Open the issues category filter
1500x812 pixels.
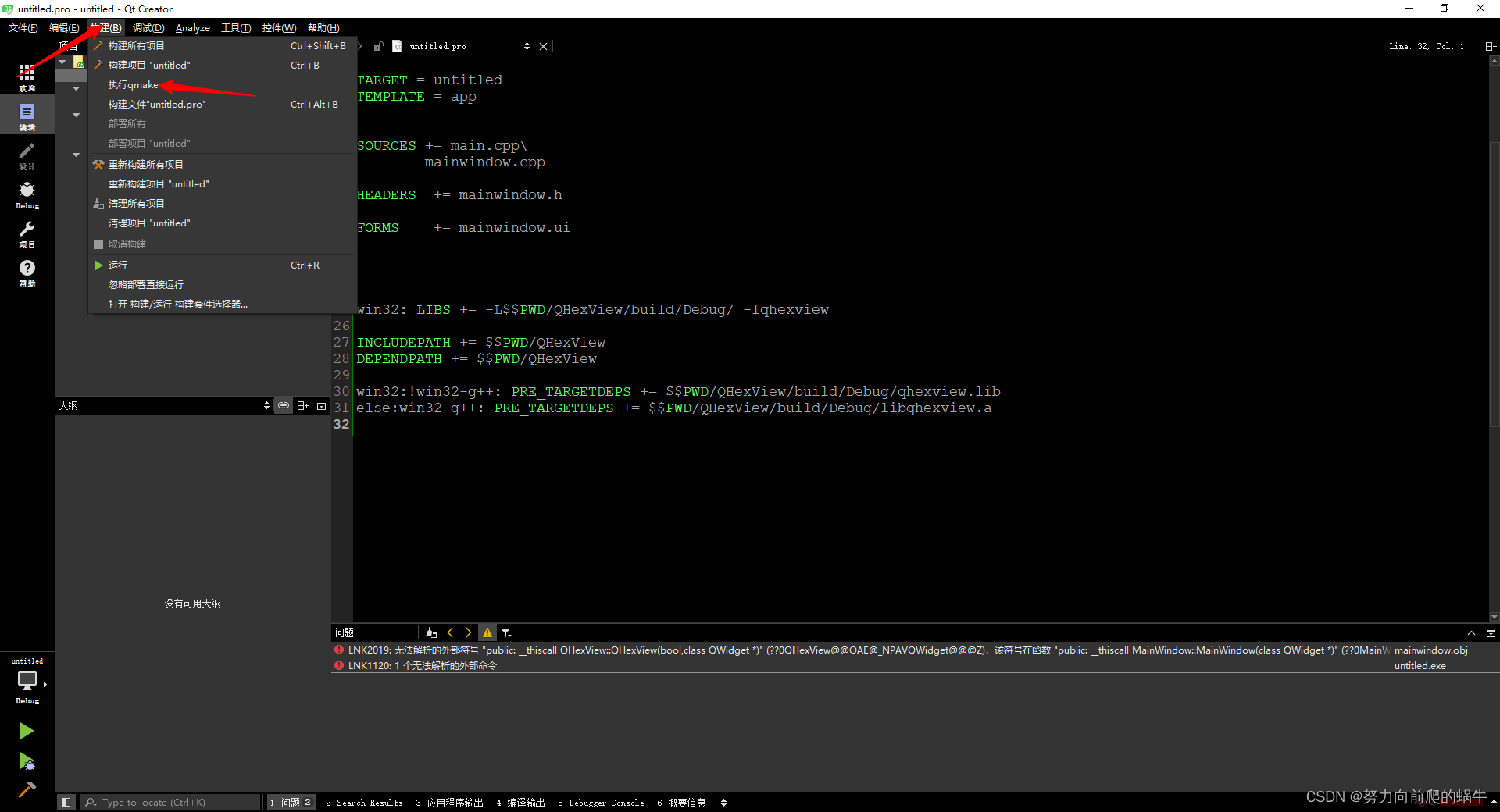(506, 632)
